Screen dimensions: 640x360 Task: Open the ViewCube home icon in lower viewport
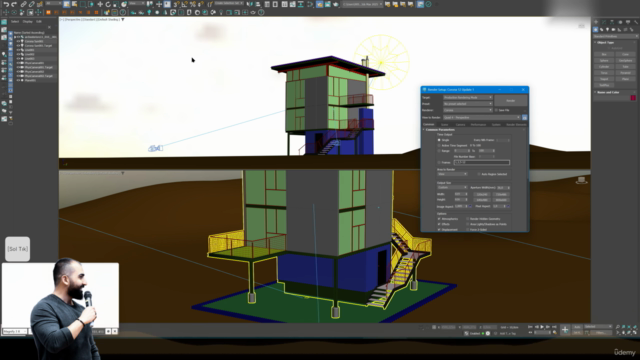tap(582, 180)
